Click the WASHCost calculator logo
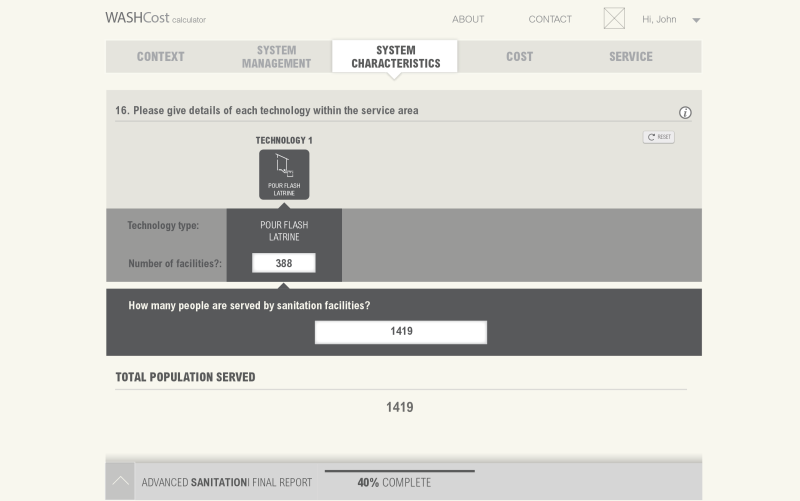 coord(156,18)
